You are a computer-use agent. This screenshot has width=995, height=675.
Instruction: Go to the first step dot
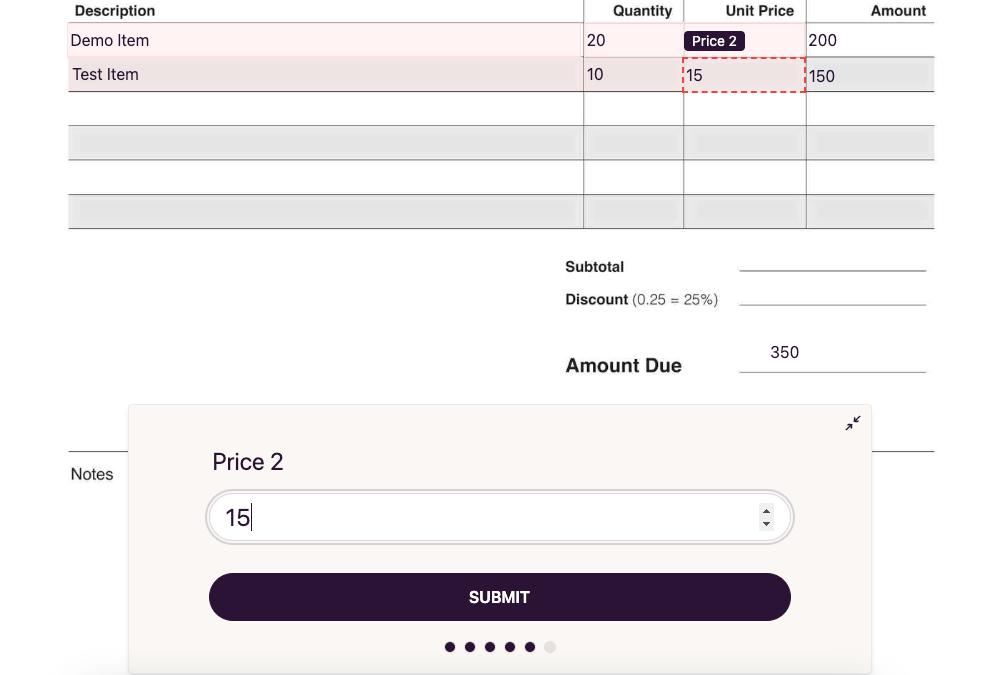[450, 647]
